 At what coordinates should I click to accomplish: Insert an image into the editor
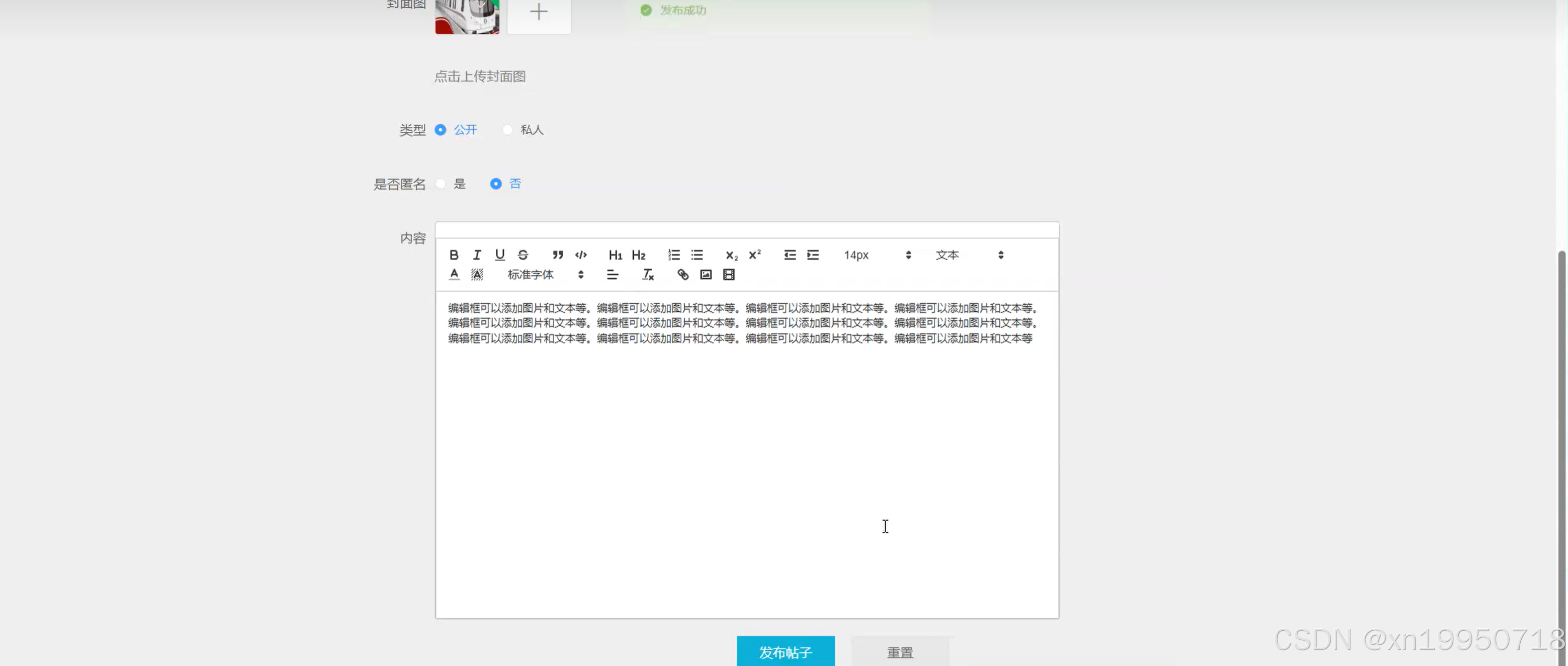pyautogui.click(x=706, y=275)
